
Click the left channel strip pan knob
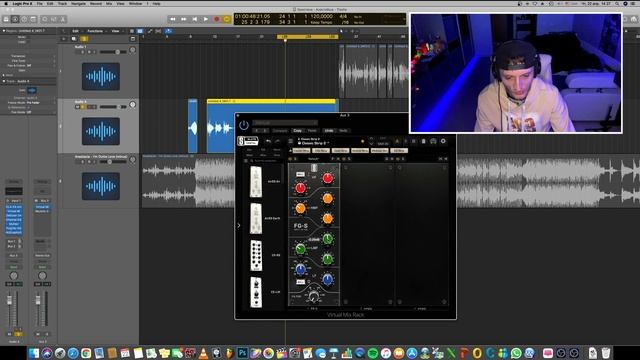tap(13, 276)
